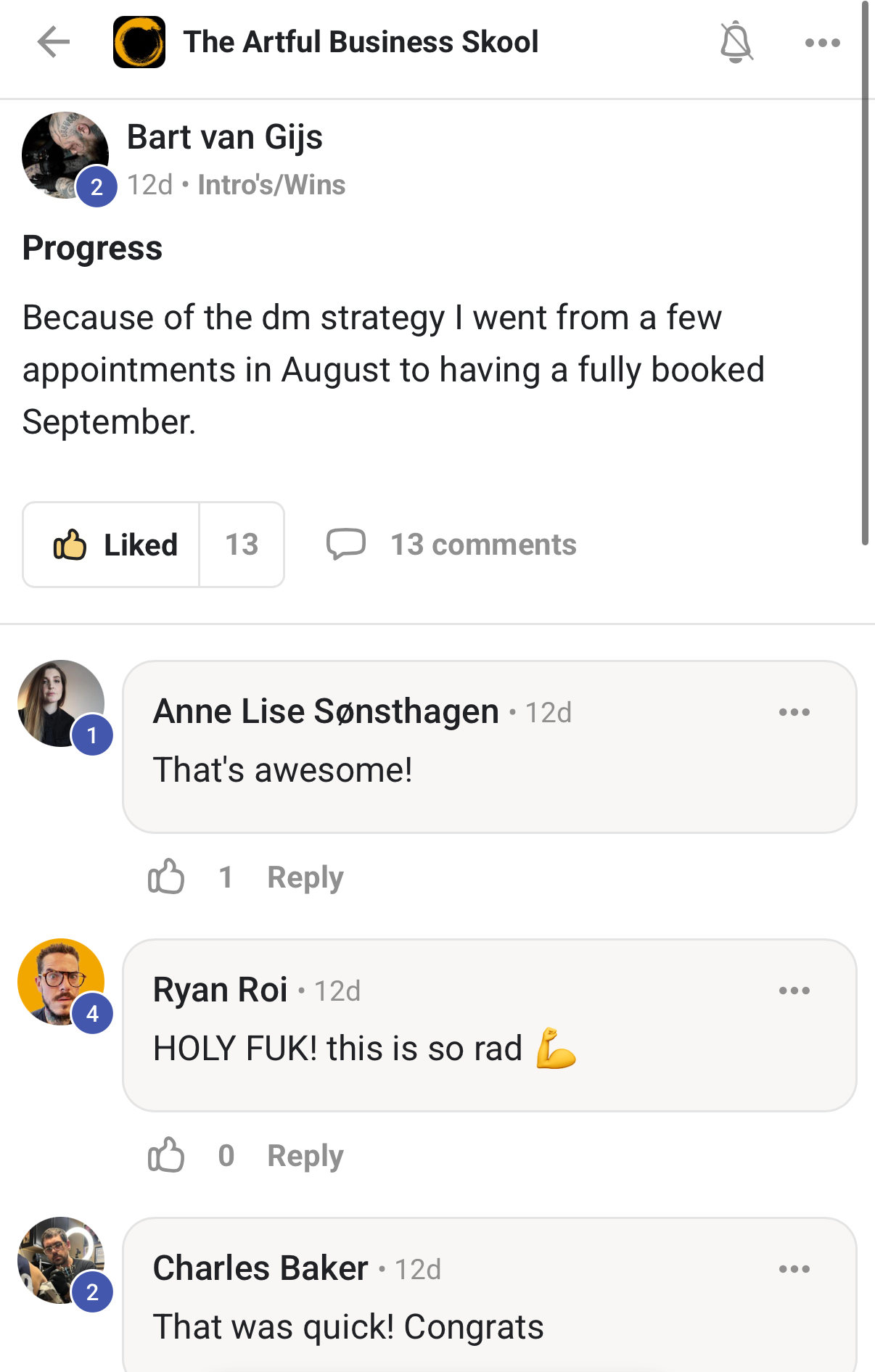
Task: Tap the back arrow icon
Action: click(54, 42)
